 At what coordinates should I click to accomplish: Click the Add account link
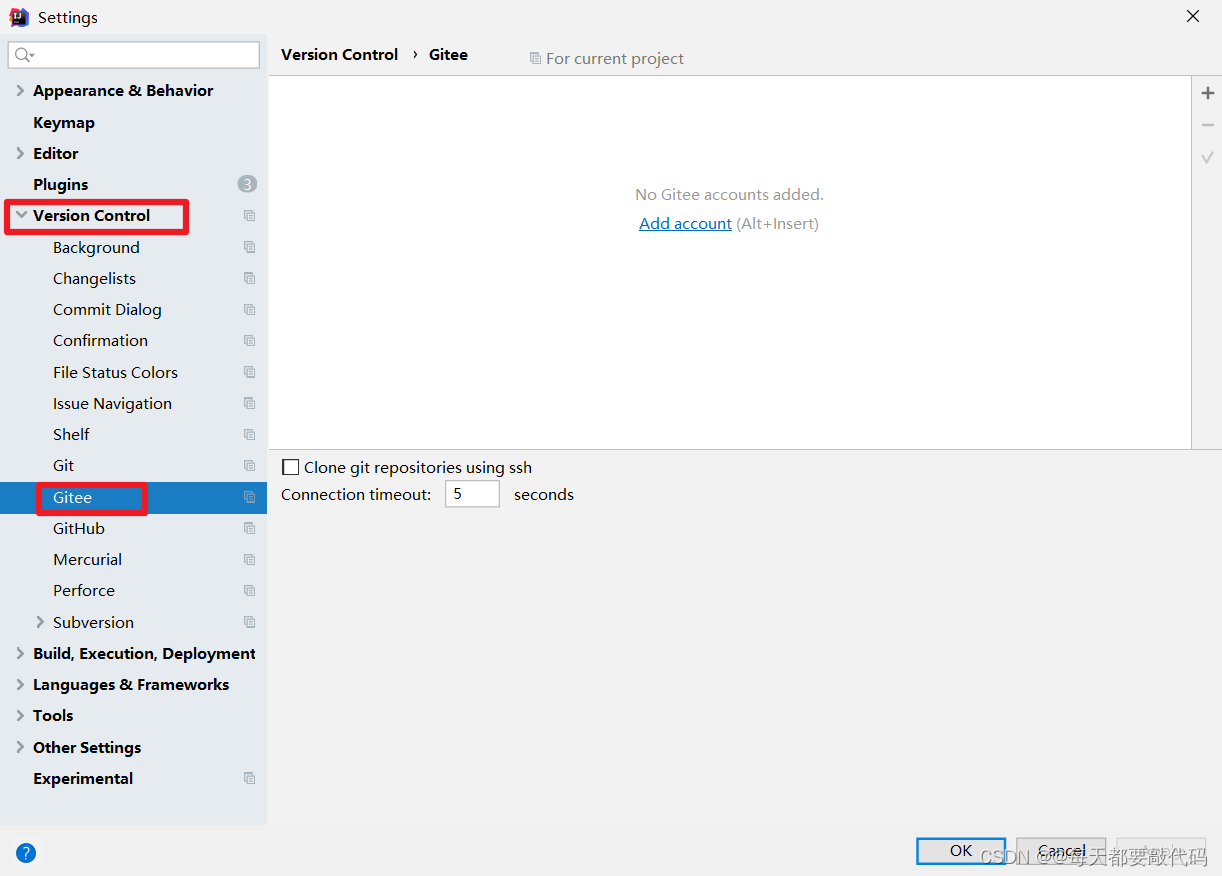(685, 223)
